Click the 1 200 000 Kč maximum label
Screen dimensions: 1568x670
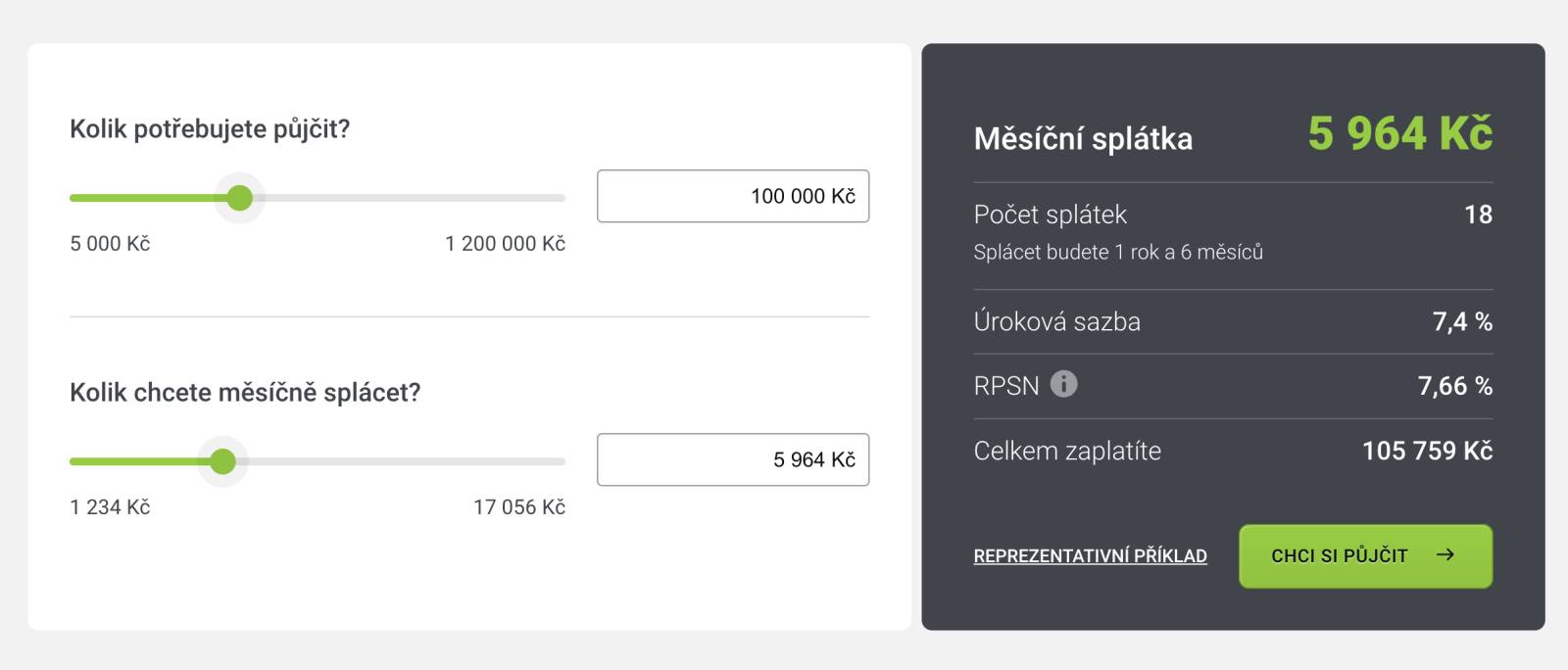tap(505, 244)
